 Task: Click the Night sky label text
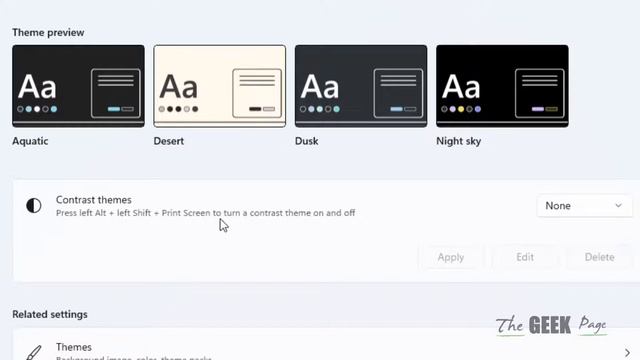(458, 141)
